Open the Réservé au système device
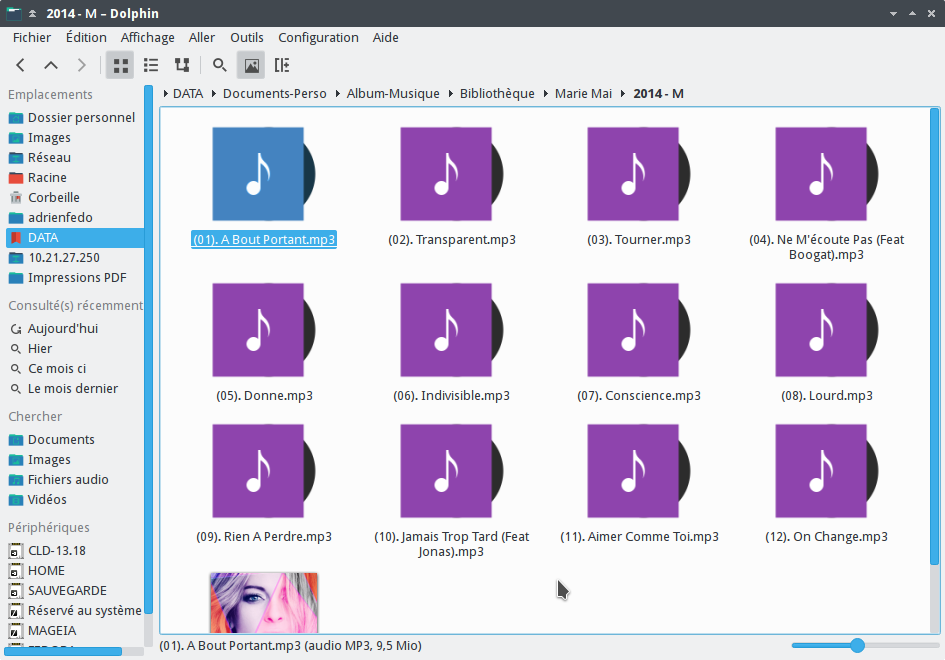Screen dimensions: 945x660 click(x=75, y=611)
